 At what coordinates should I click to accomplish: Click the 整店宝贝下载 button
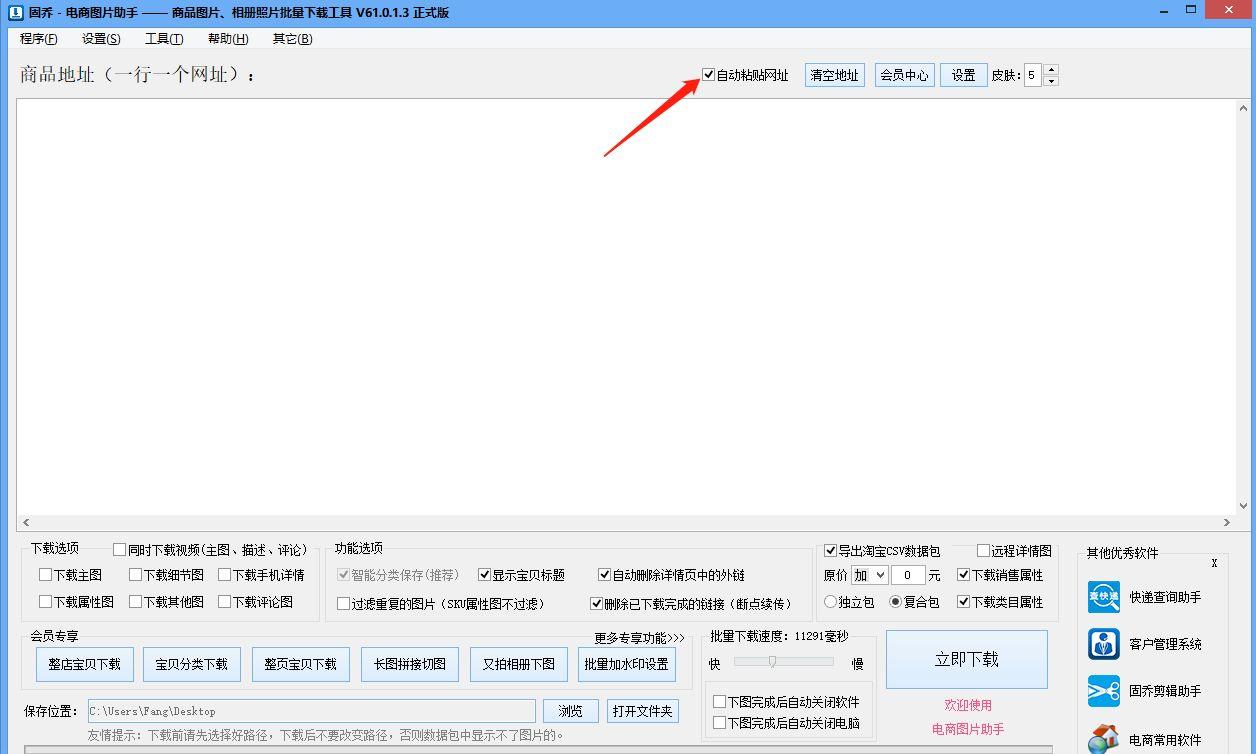84,663
